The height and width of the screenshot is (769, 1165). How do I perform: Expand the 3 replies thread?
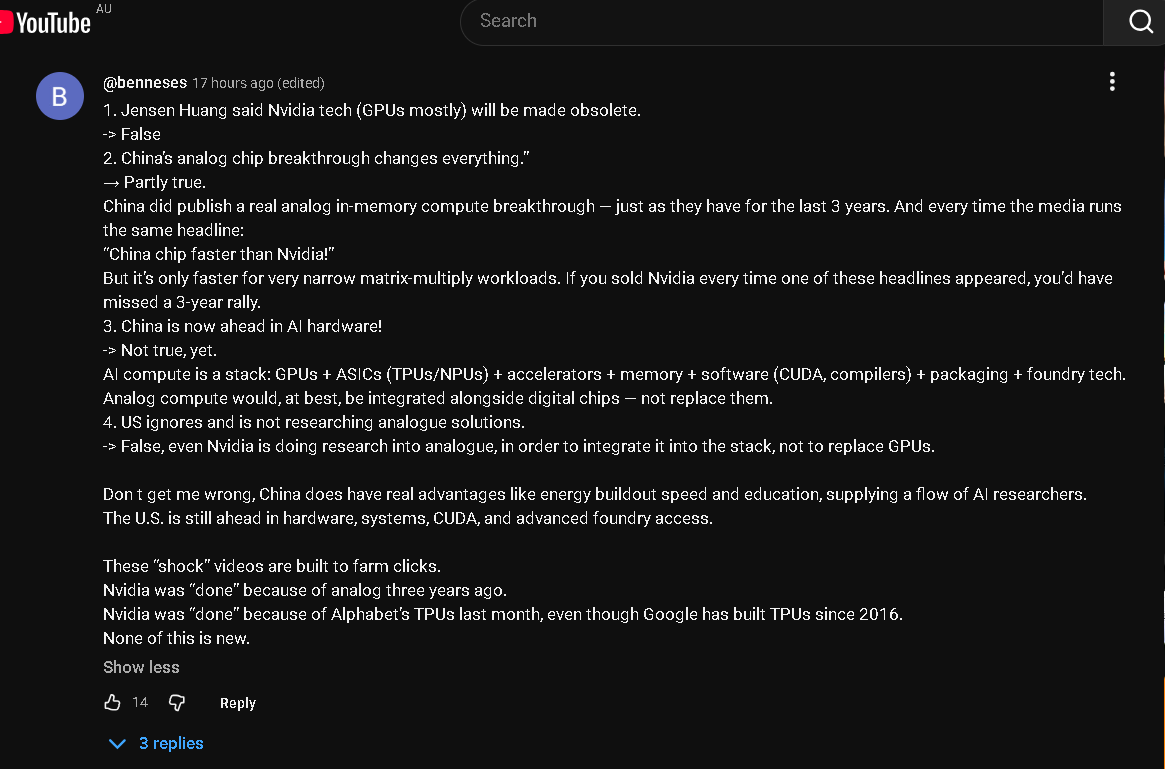(x=157, y=743)
